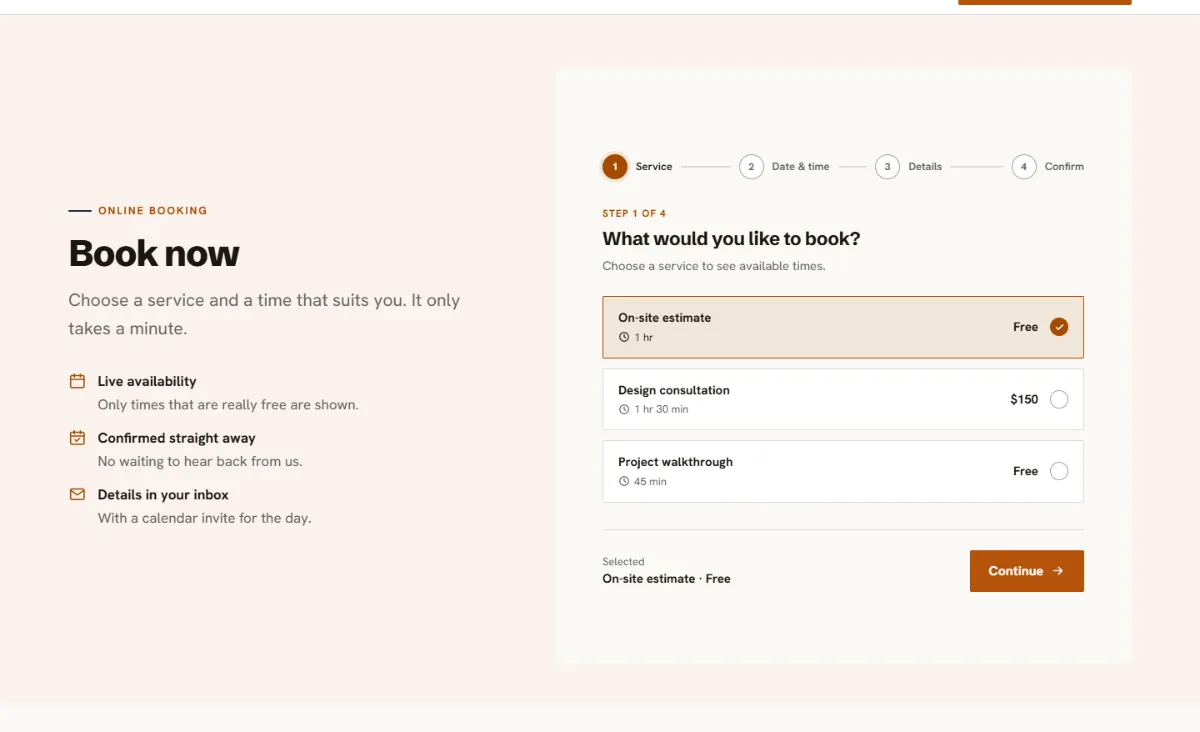Click the Details in your inbox heading
Screen dimensions: 1200x732
pos(163,495)
